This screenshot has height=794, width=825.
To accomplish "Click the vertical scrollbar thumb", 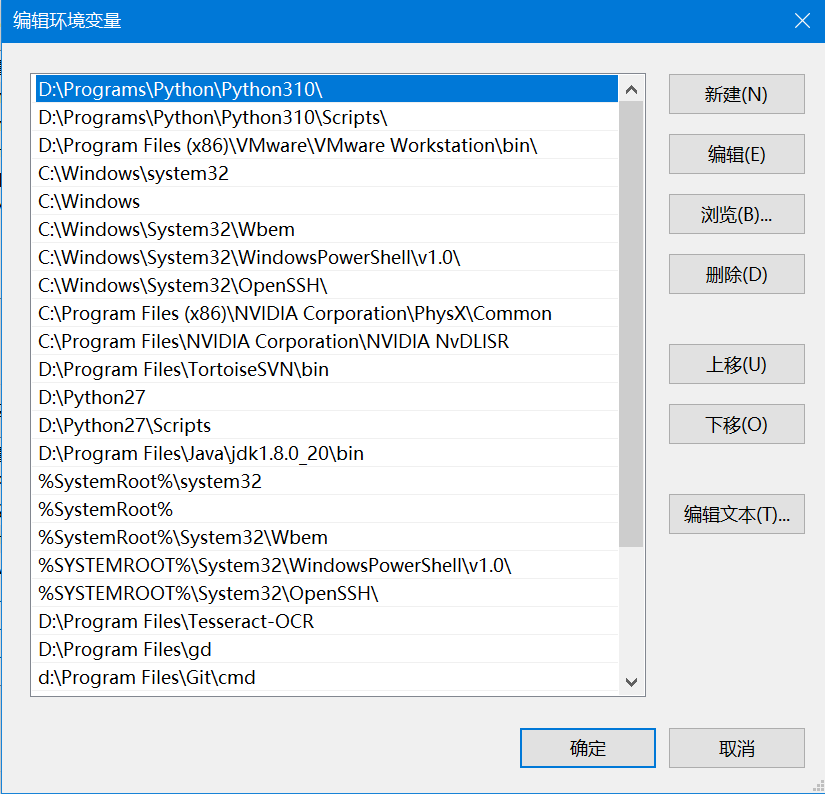I will 631,324.
